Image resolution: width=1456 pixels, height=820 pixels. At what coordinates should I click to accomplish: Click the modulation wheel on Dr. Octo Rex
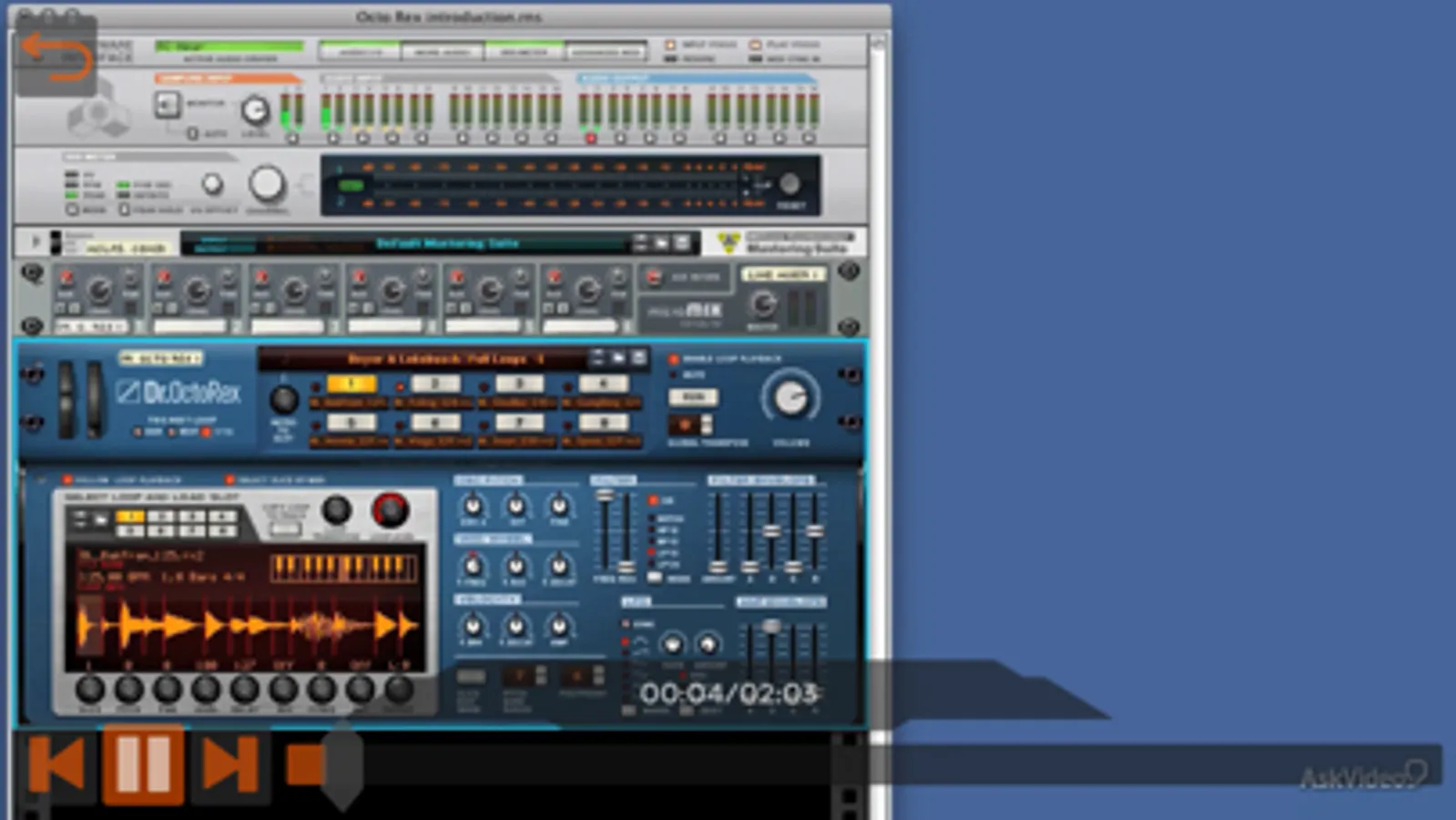point(96,398)
